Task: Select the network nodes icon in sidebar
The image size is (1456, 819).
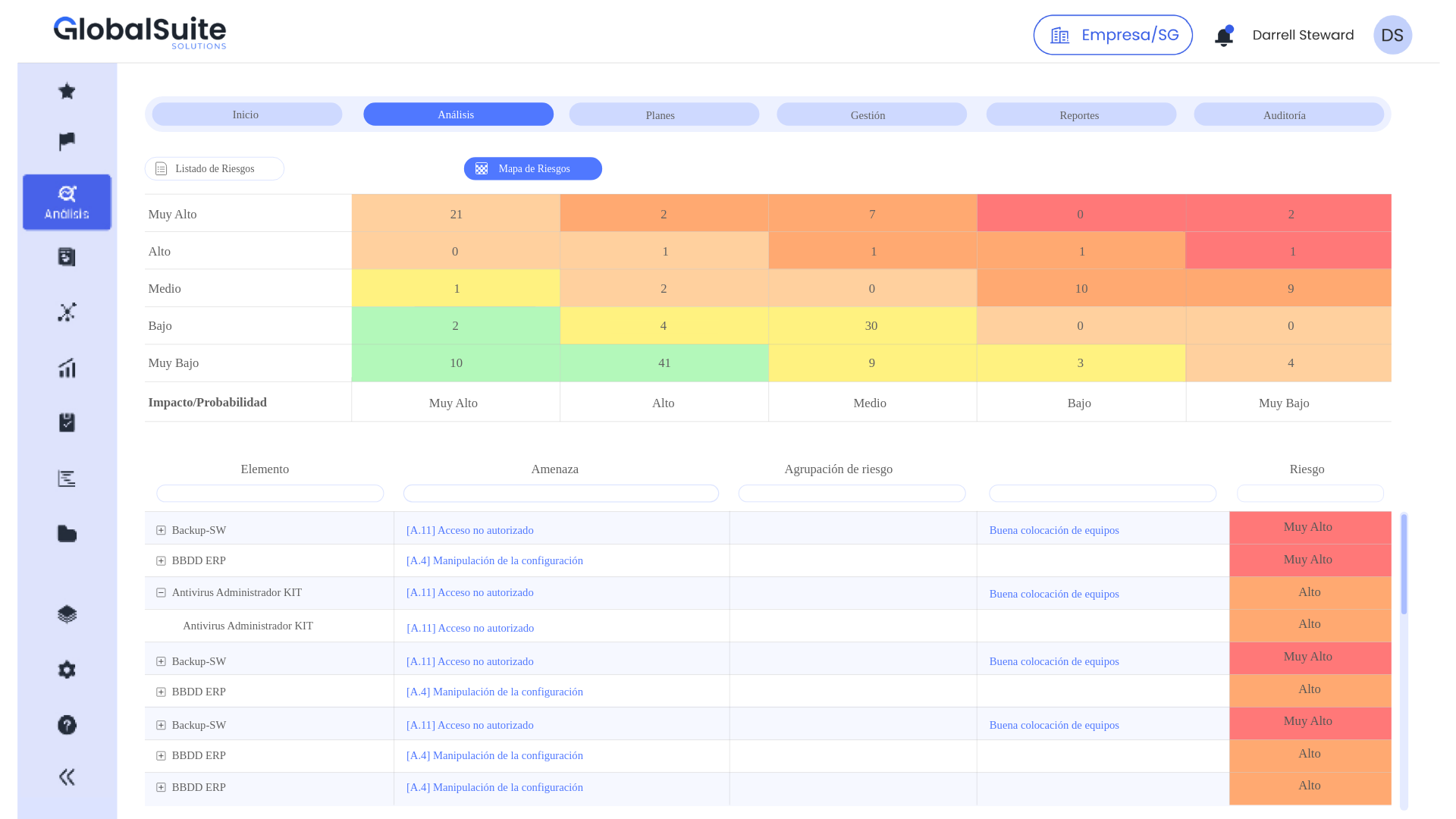Action: click(x=67, y=312)
